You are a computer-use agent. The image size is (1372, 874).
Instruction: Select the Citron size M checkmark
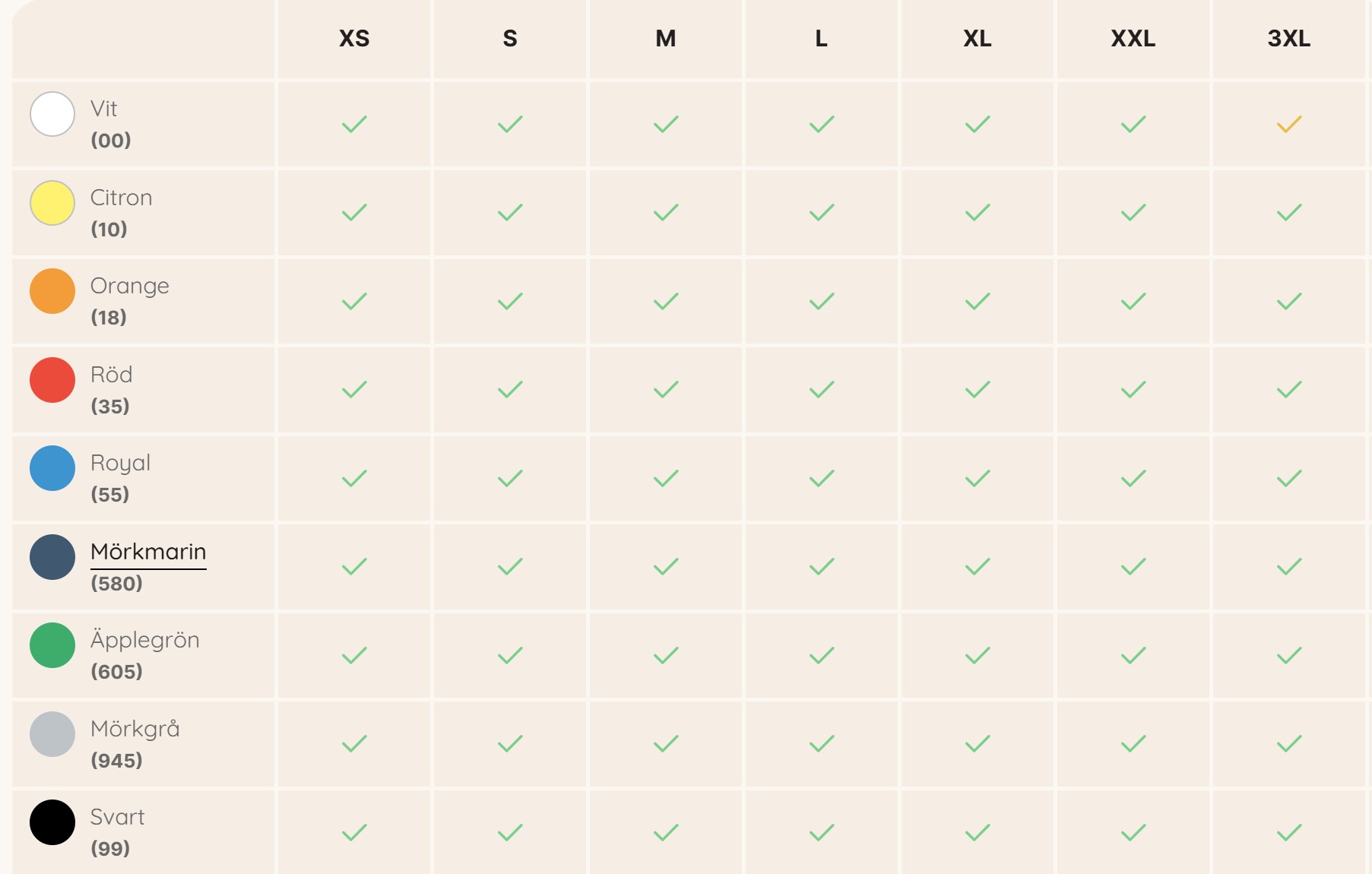click(x=666, y=212)
